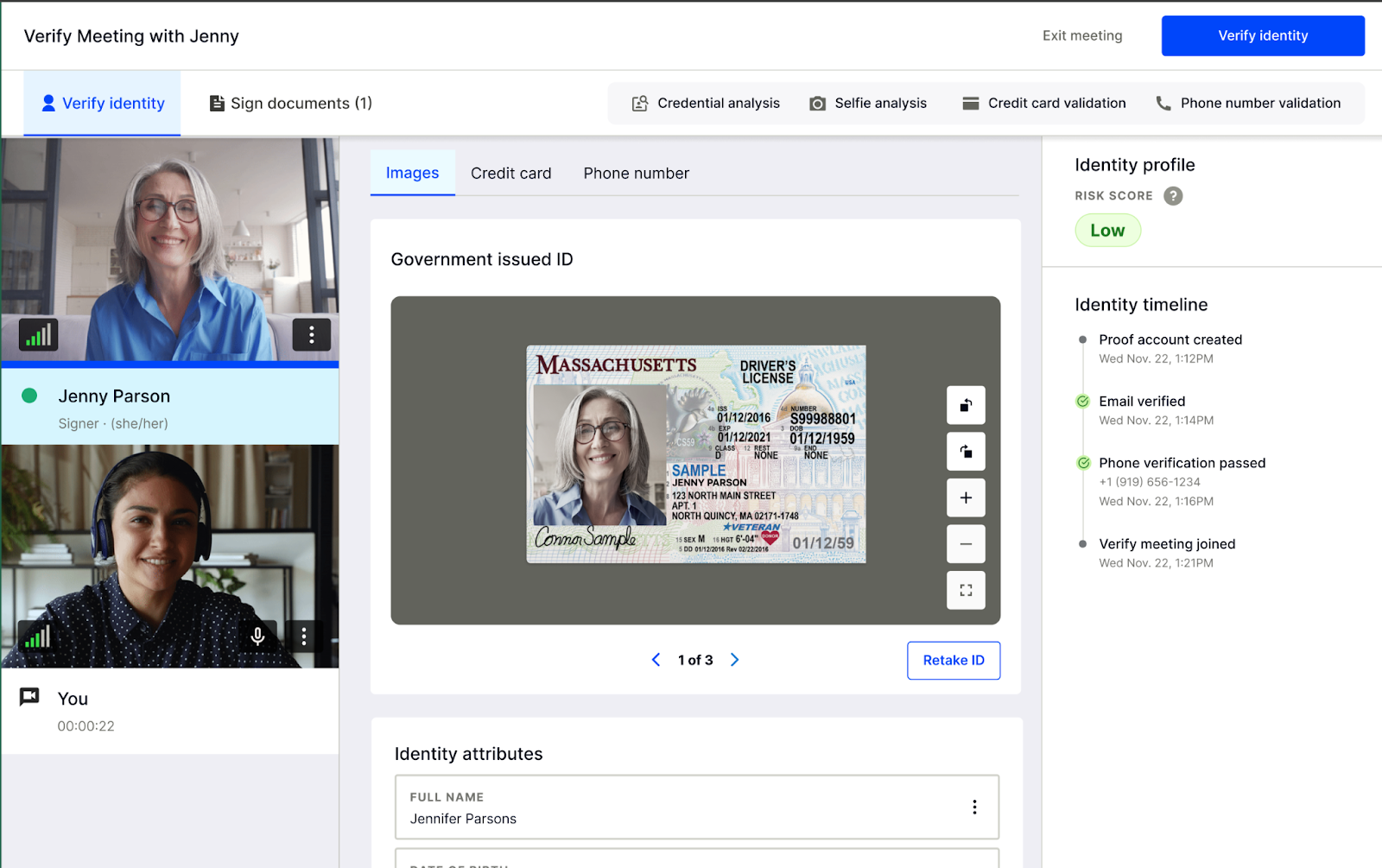Rotate ID image counter-clockwise
This screenshot has width=1382, height=868.
[x=966, y=405]
